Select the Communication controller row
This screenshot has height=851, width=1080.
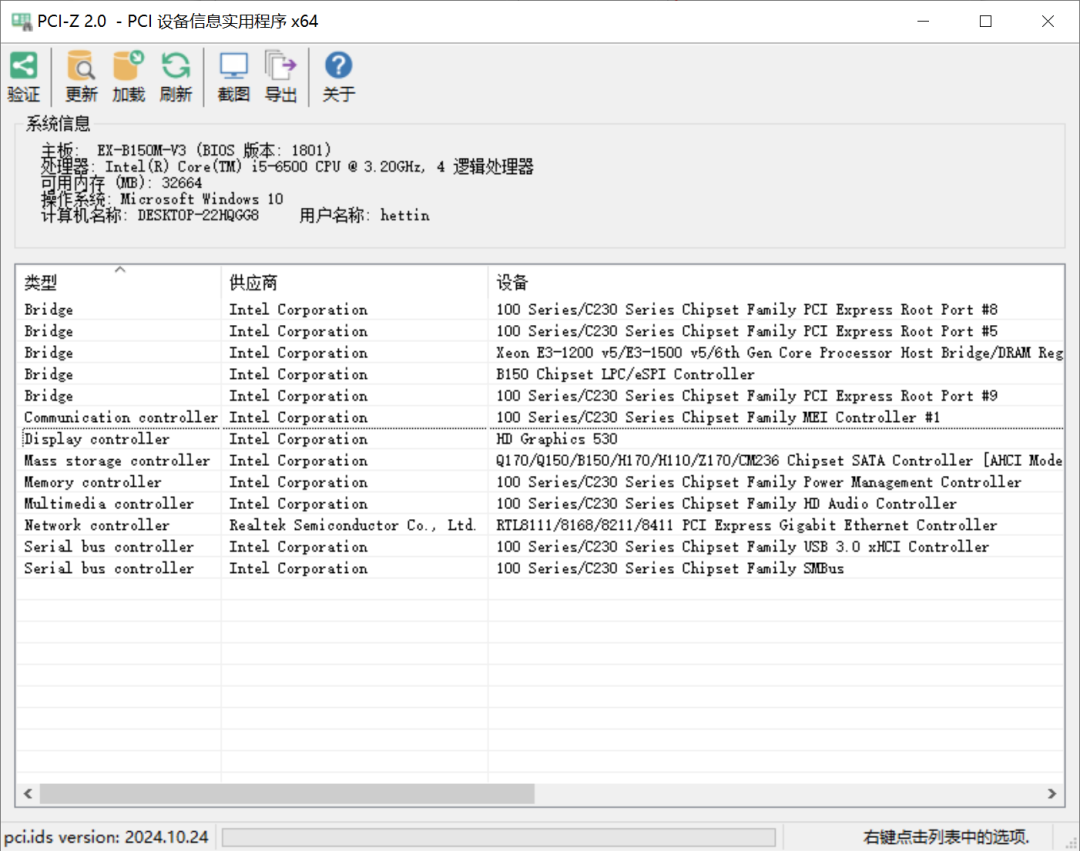(x=540, y=417)
